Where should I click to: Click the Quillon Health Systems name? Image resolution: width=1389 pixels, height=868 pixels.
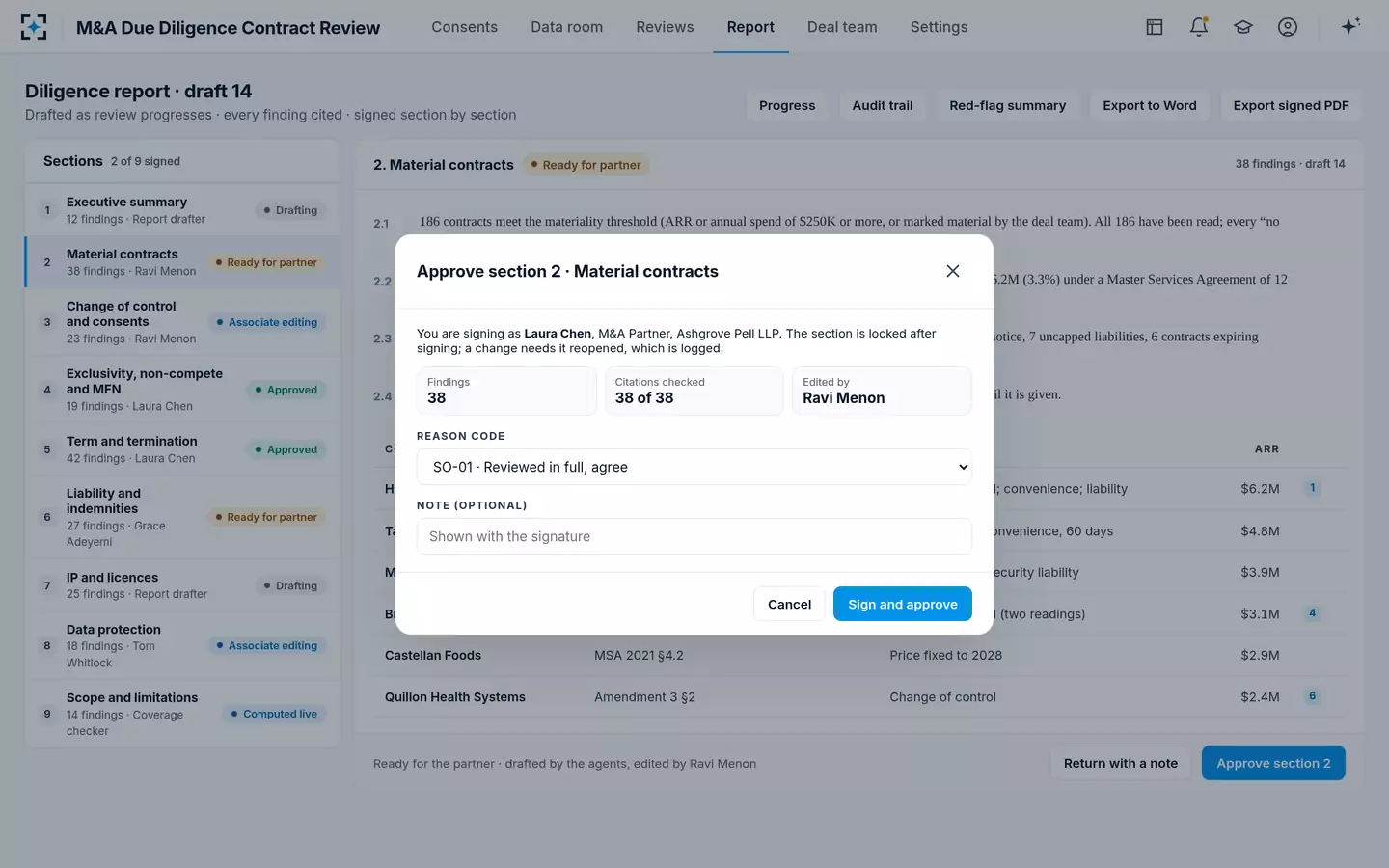tap(455, 697)
